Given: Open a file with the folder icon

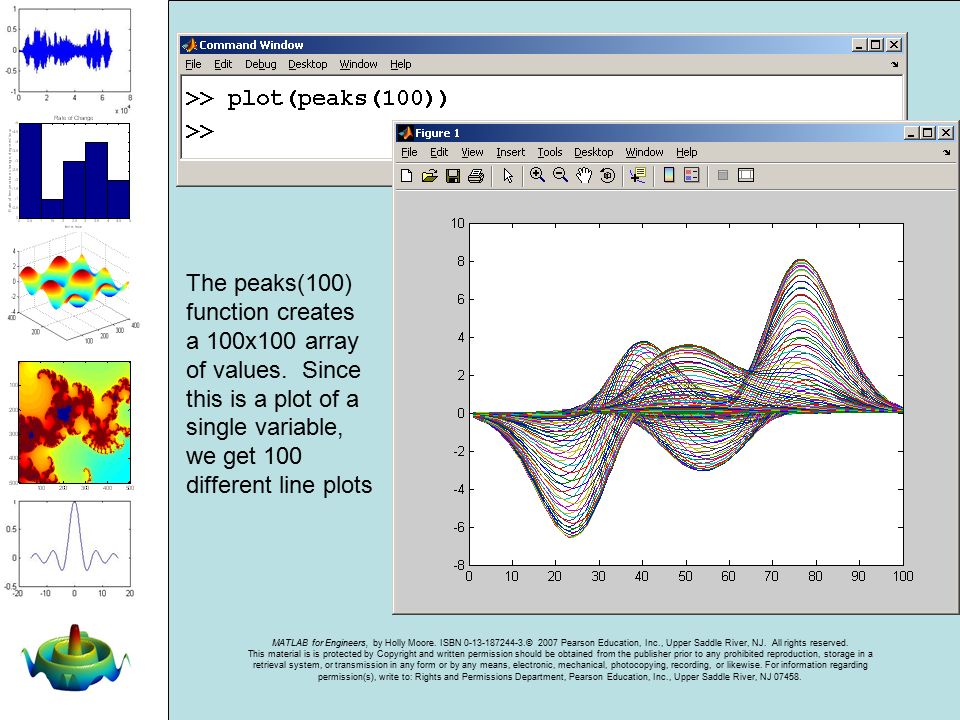Looking at the screenshot, I should tap(429, 176).
